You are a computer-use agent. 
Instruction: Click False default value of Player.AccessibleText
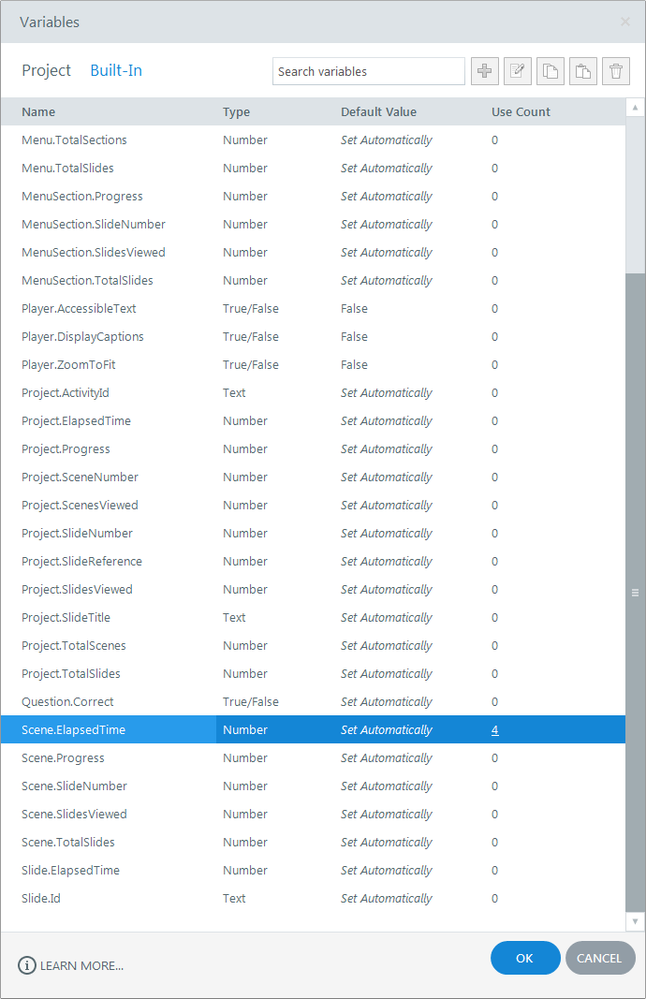354,308
